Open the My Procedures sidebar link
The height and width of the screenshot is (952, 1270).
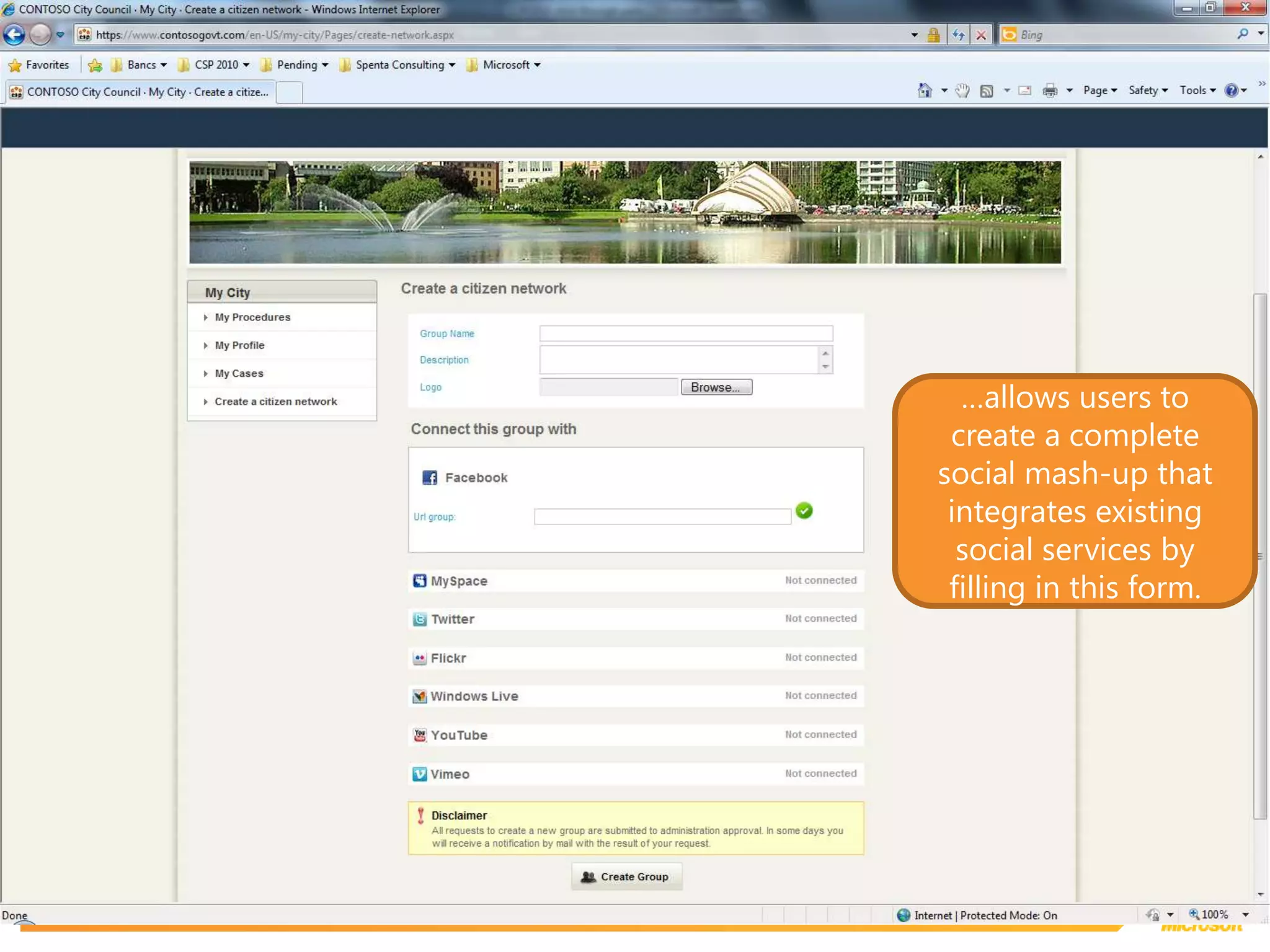point(252,317)
